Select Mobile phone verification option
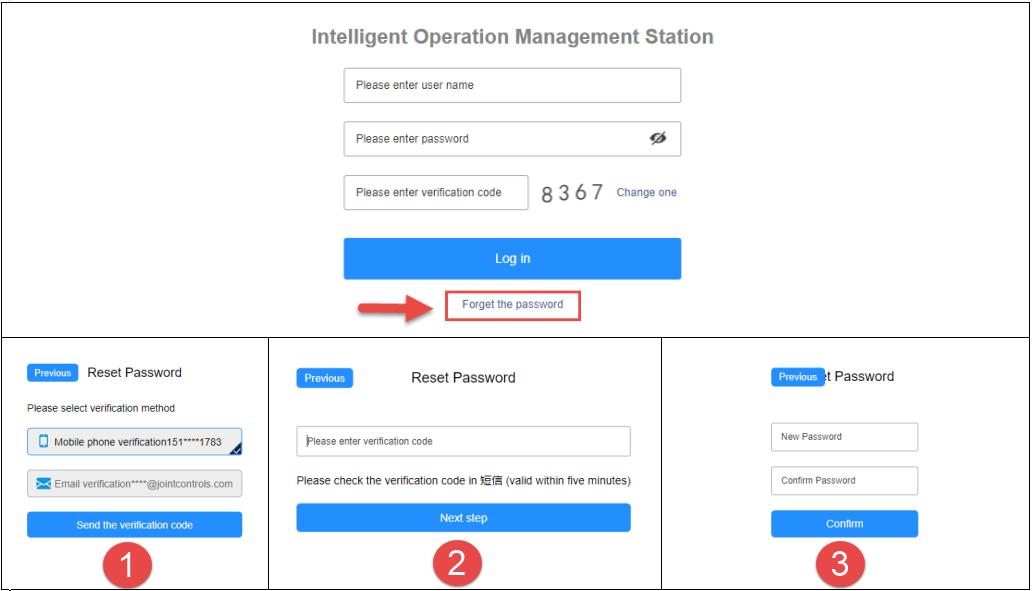Viewport: 1032px width, 591px height. pos(134,442)
